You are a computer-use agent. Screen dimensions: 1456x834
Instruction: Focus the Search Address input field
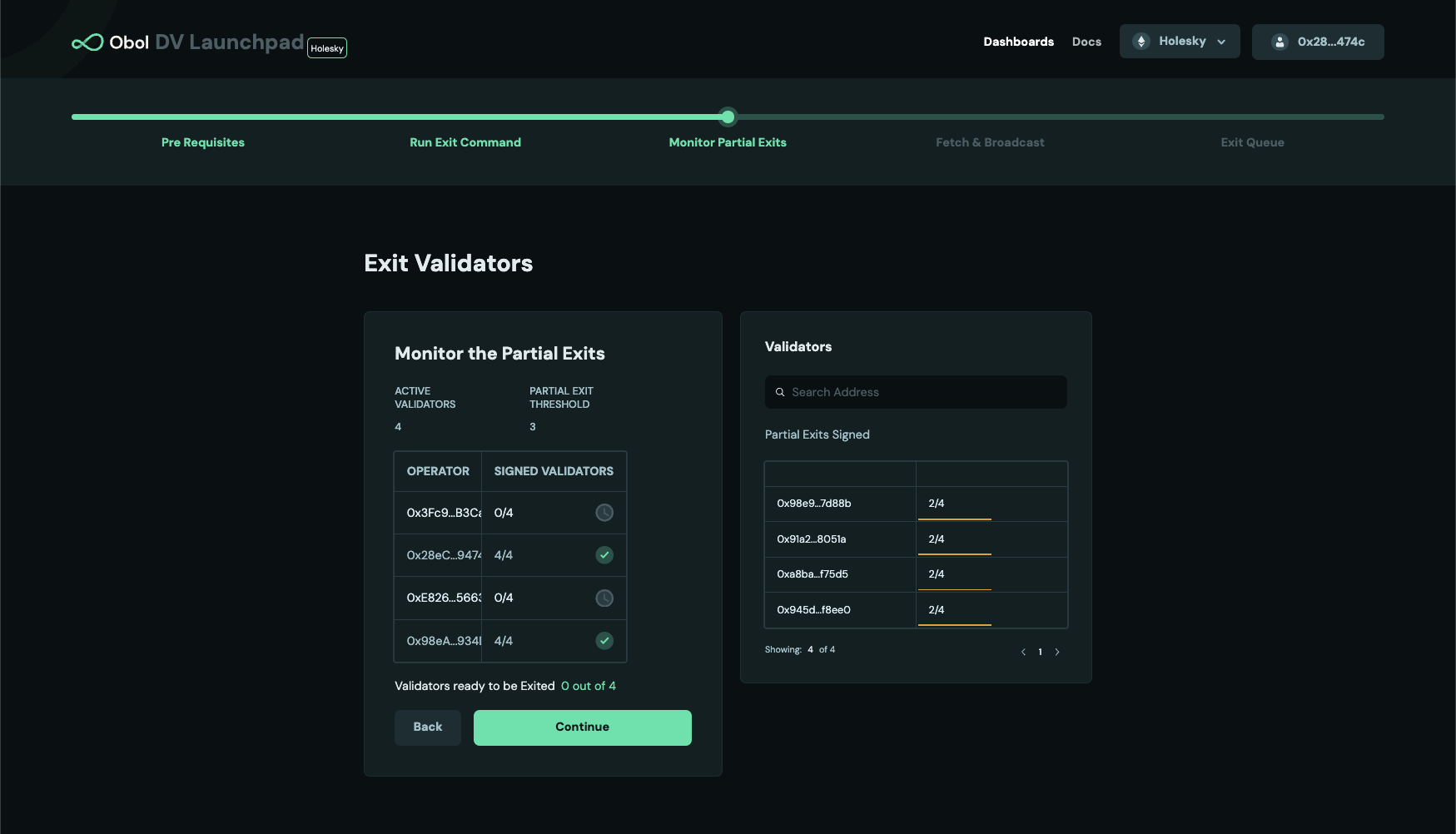(x=924, y=392)
